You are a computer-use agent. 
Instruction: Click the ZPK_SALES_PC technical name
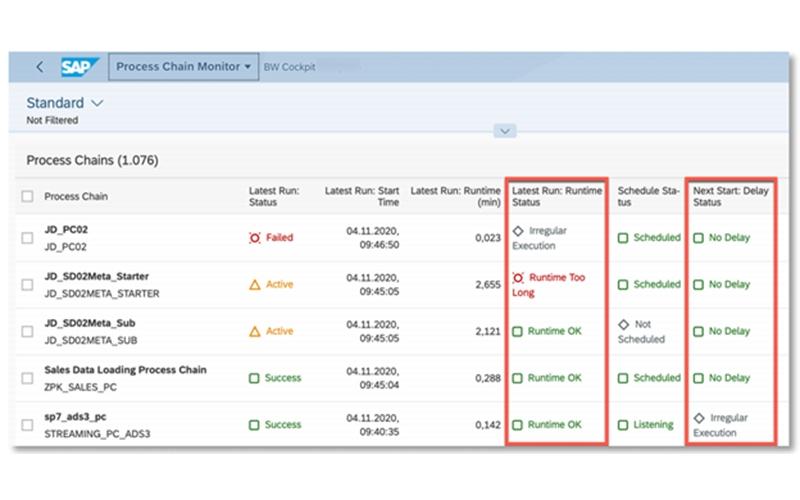[80, 387]
